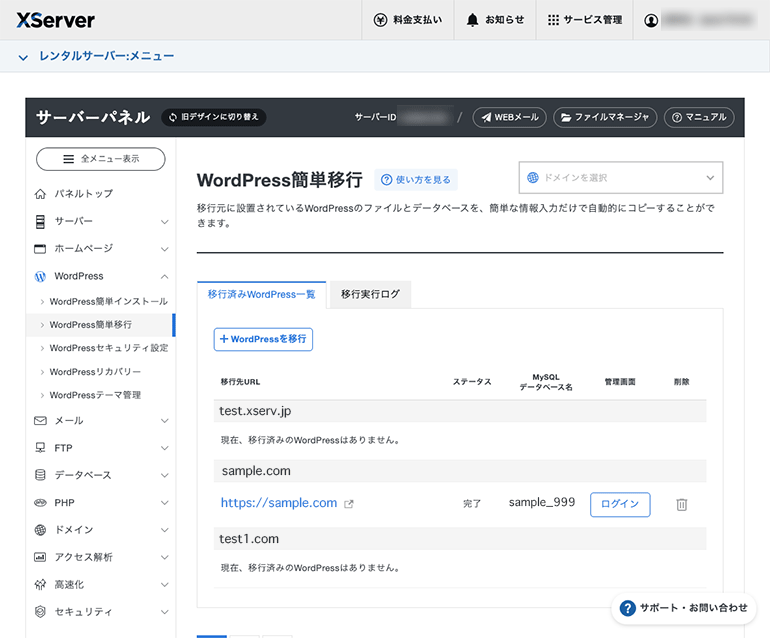
Task: Click the external link icon beside sample.com
Action: (x=349, y=504)
